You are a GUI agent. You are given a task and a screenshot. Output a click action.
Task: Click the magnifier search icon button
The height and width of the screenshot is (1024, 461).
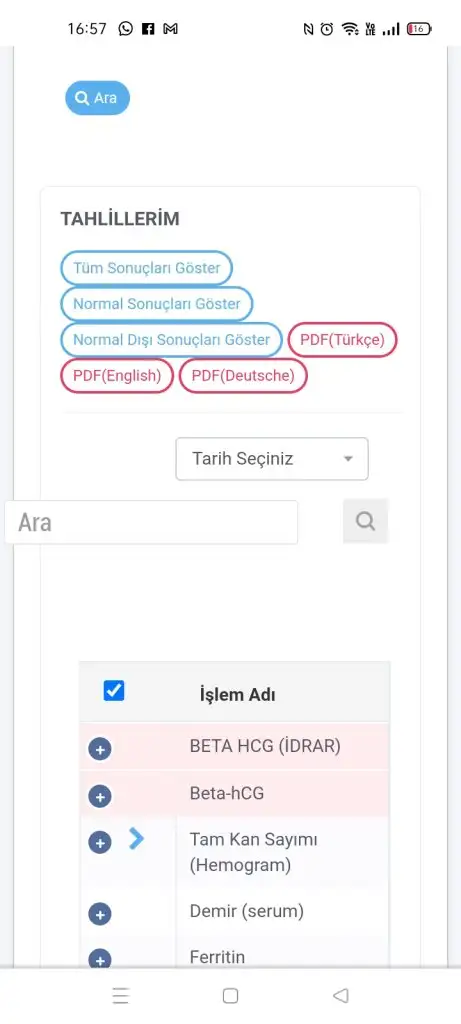[366, 521]
